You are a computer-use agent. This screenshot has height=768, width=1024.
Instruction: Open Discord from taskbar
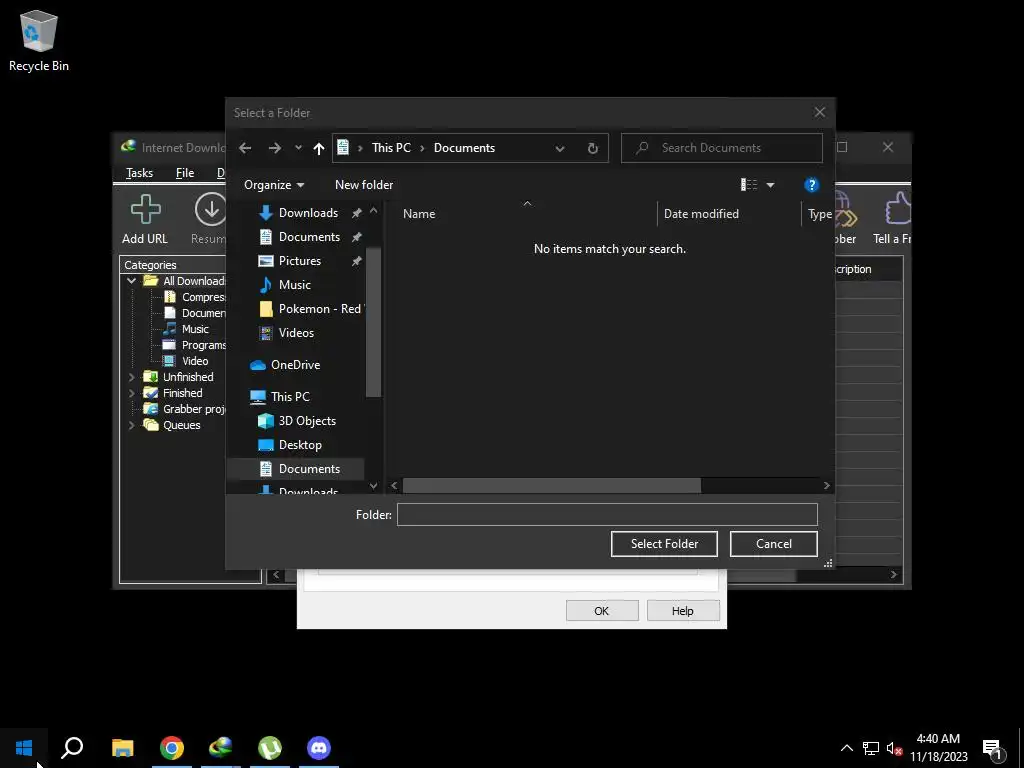(319, 748)
